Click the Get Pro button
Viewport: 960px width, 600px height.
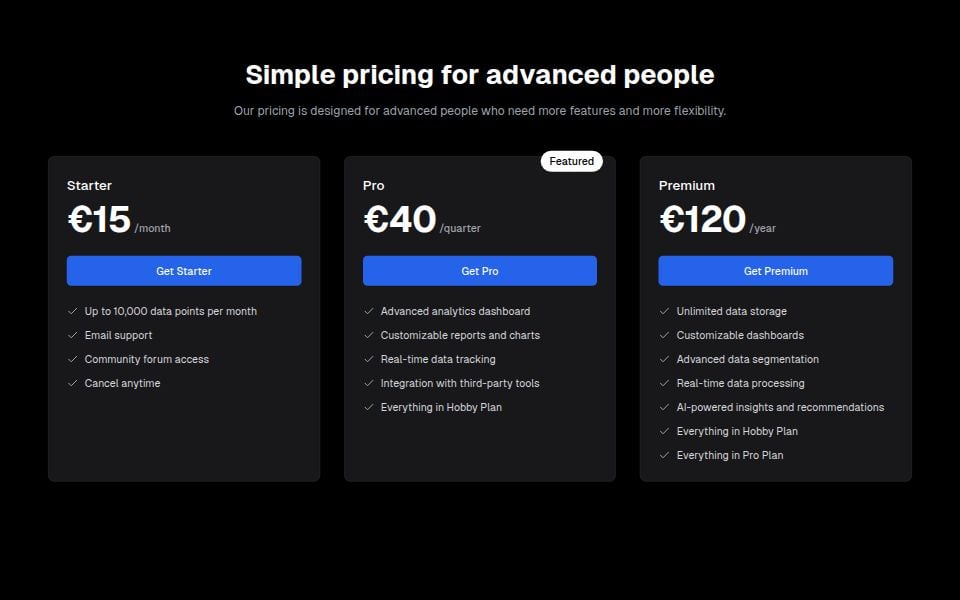point(480,270)
